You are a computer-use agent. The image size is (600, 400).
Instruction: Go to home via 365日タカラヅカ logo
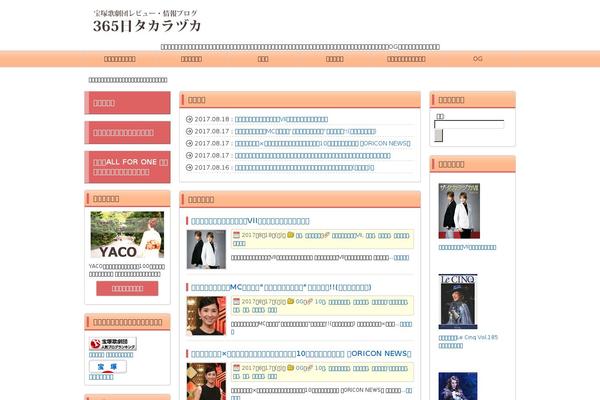[147, 21]
